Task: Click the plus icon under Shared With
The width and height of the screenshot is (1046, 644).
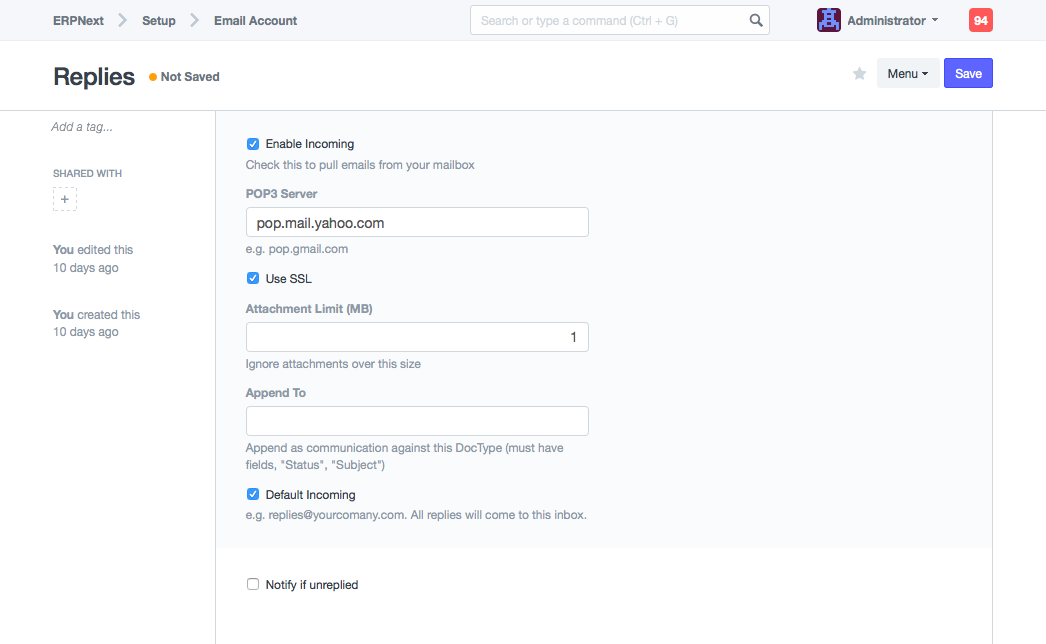Action: [65, 200]
